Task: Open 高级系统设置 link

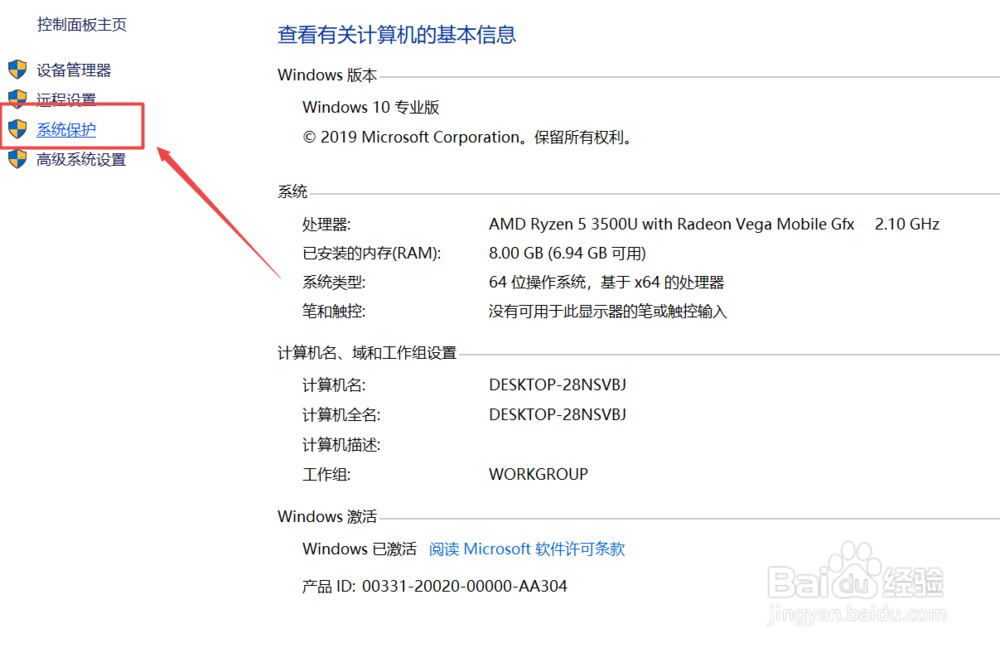Action: 82,159
